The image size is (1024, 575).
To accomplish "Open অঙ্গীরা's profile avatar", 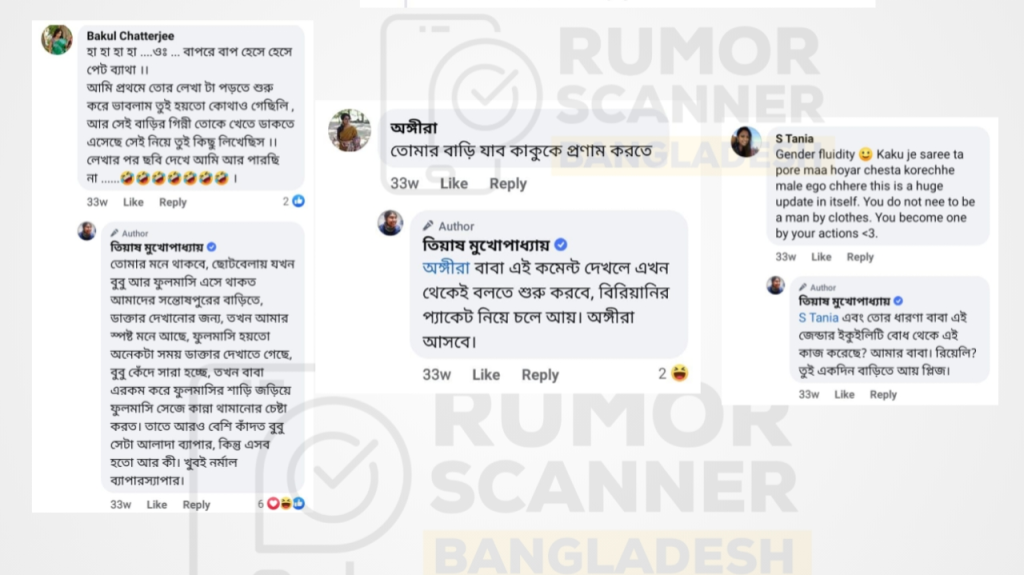I will click(349, 130).
